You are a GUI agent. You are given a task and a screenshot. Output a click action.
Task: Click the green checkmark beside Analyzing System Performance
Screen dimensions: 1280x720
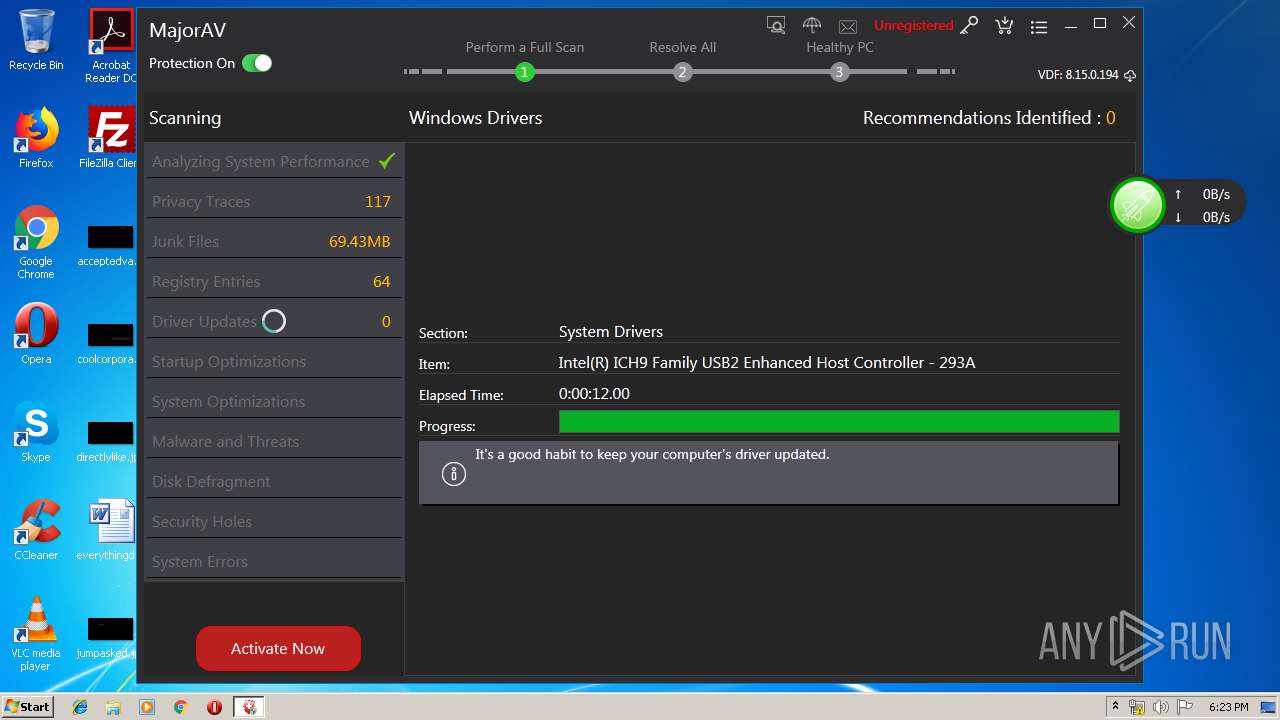[387, 161]
